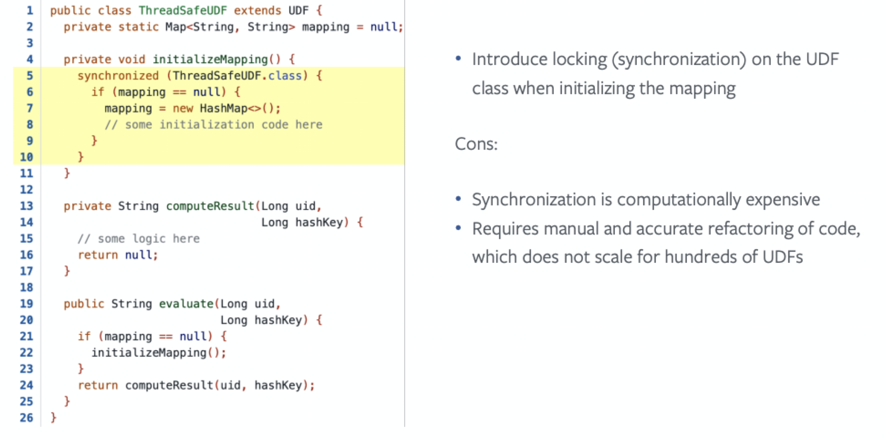
Task: Click 'Long hashKey' parameter on line 14
Action: 301,222
